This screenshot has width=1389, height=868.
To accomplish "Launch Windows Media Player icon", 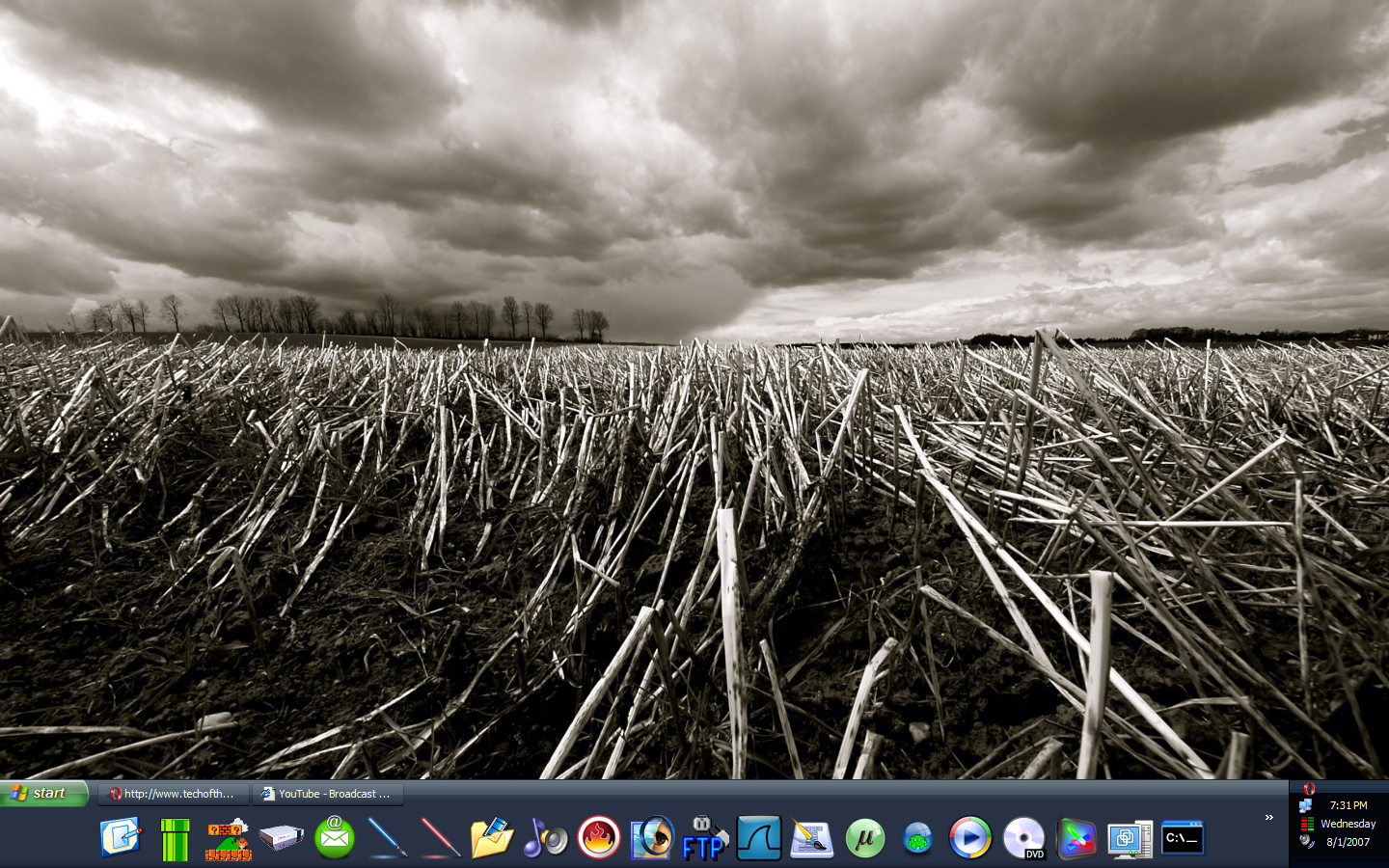I will 969,837.
